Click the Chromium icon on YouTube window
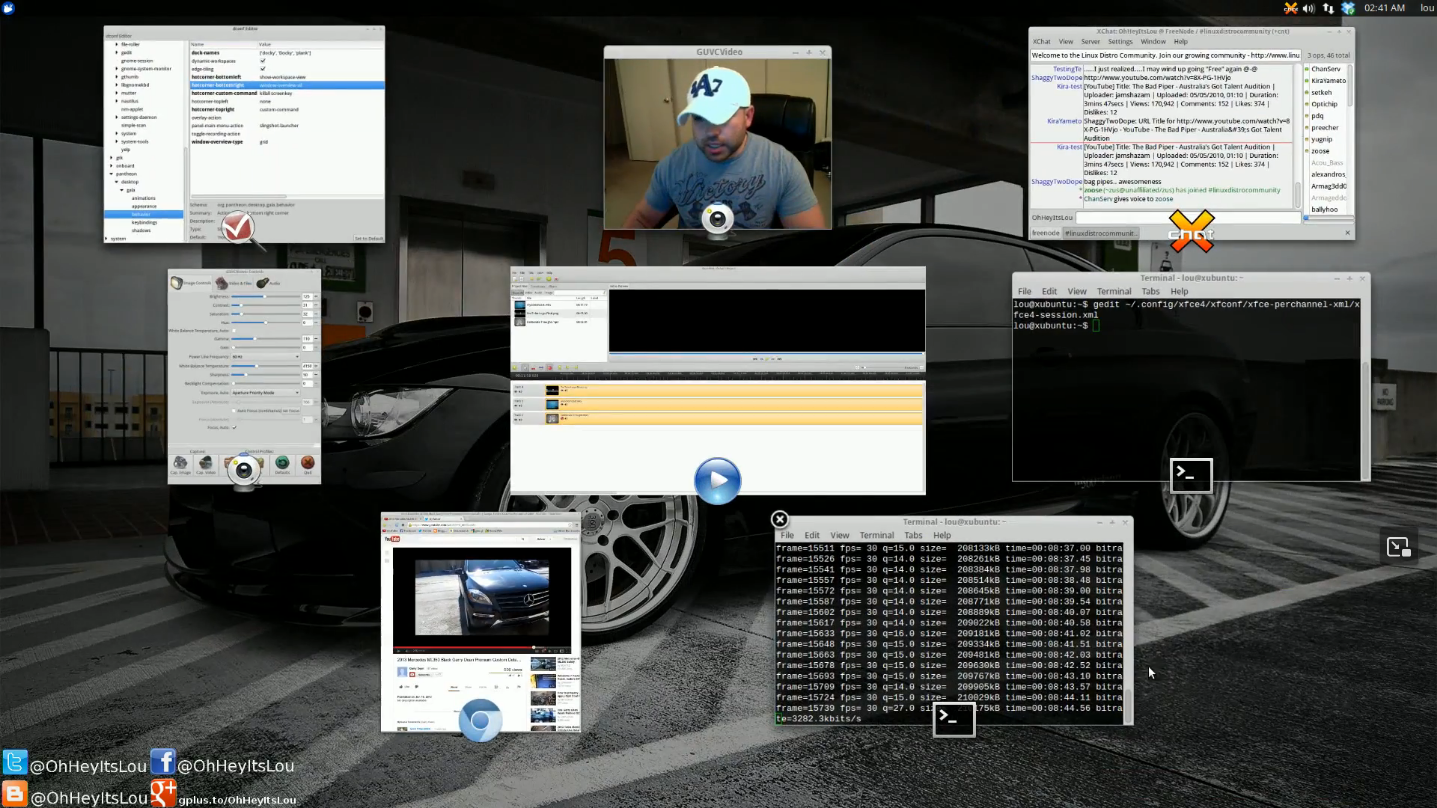 point(480,720)
